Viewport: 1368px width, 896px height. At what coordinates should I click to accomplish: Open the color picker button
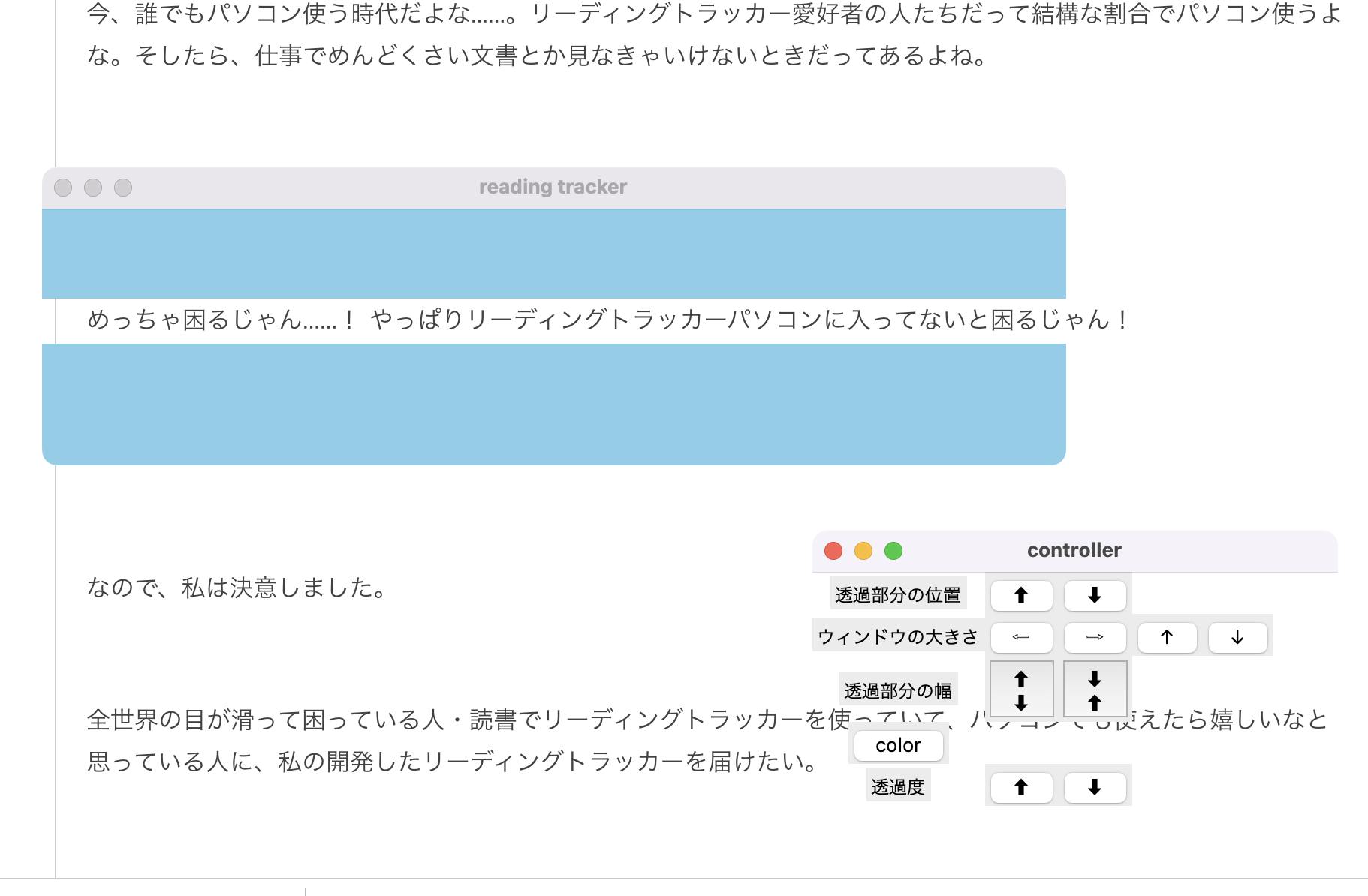pos(898,745)
